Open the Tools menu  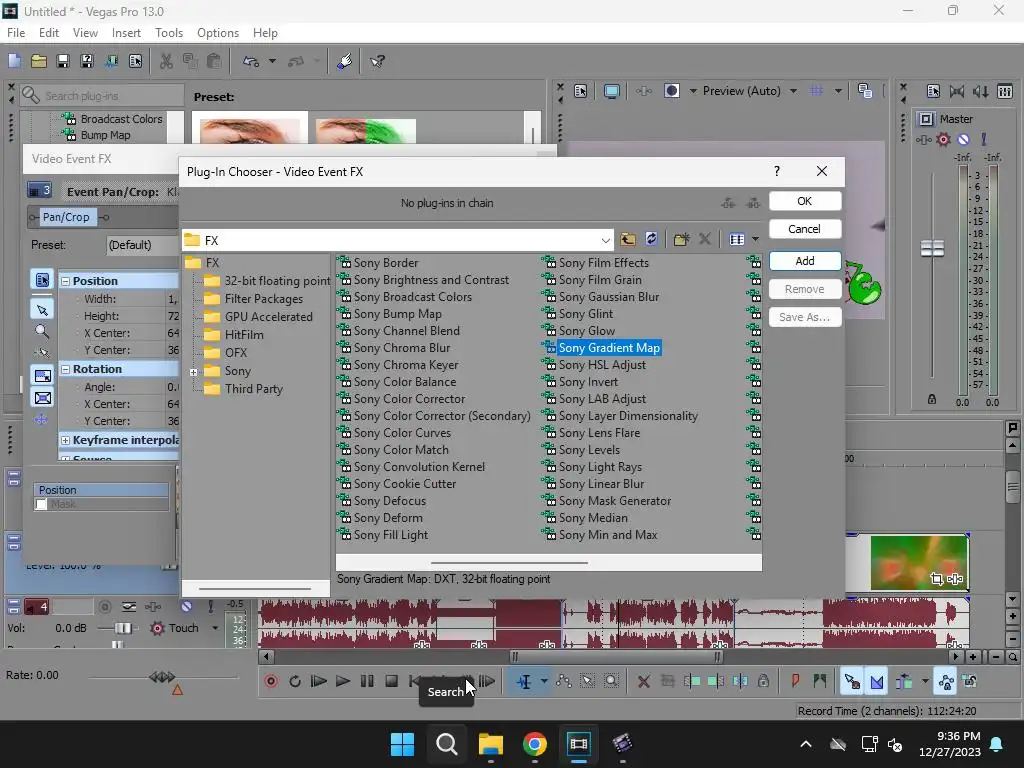tap(168, 33)
